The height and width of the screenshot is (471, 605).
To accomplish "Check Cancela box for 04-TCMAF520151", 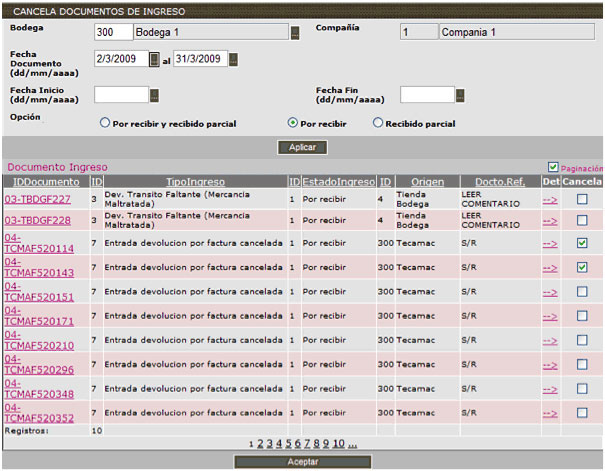I will click(x=582, y=292).
